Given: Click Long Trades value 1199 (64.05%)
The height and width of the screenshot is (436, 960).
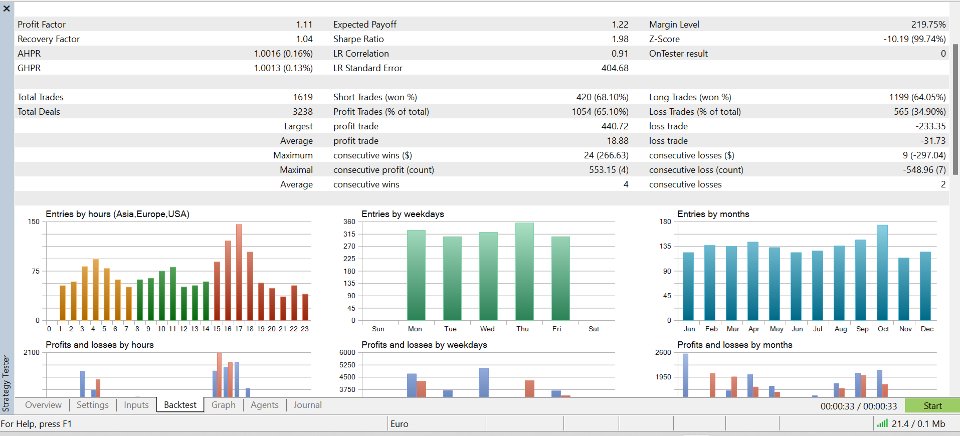Looking at the screenshot, I should click(917, 97).
